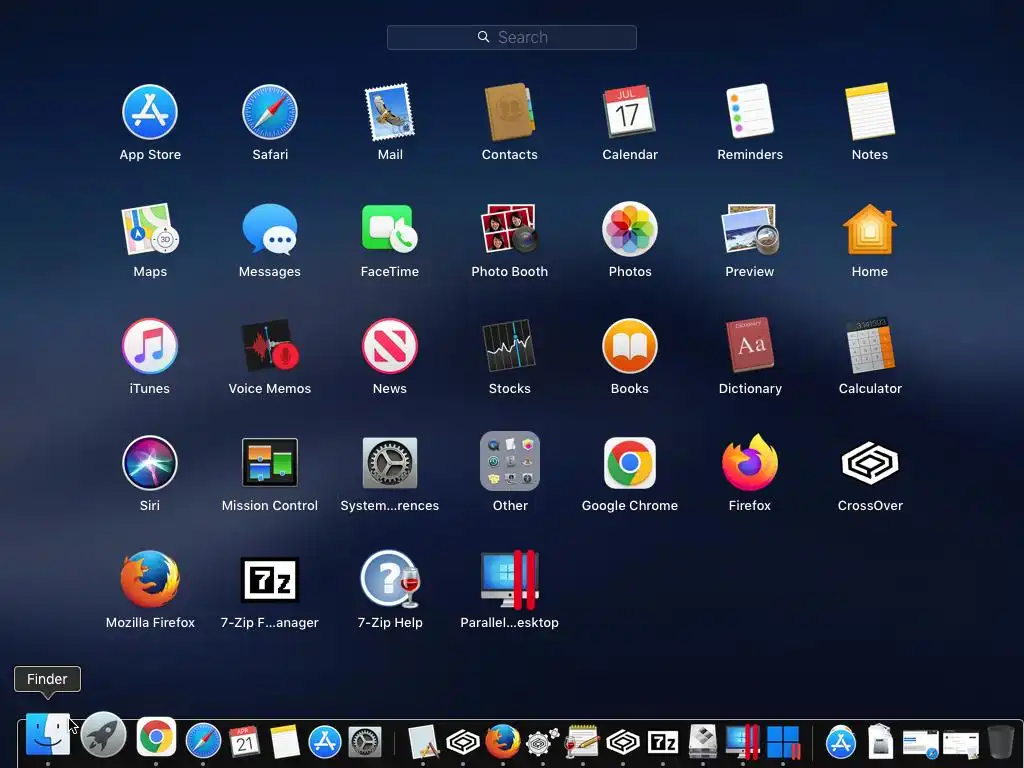Launch 7-Zip File Manager
Viewport: 1024px width, 768px height.
(x=270, y=580)
